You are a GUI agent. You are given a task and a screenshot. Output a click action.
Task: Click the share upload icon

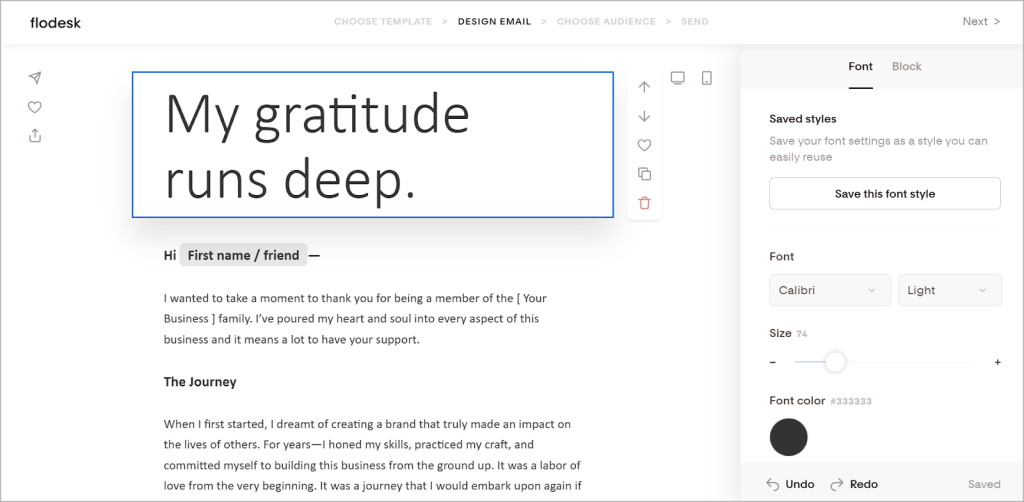point(35,135)
